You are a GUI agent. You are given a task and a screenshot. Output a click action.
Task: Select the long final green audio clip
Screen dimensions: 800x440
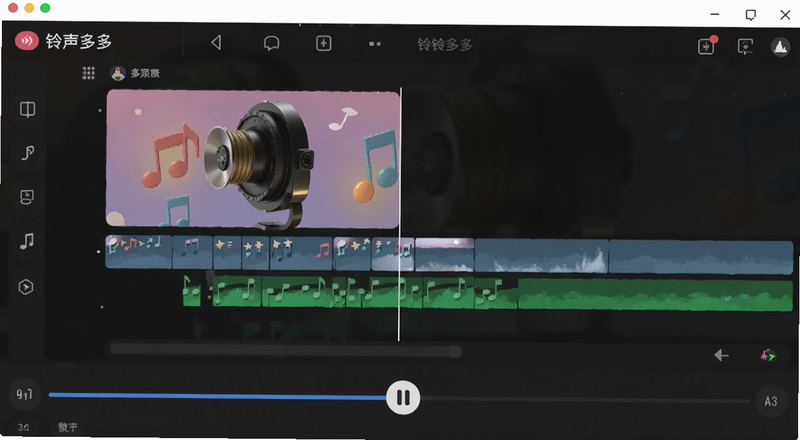click(655, 295)
